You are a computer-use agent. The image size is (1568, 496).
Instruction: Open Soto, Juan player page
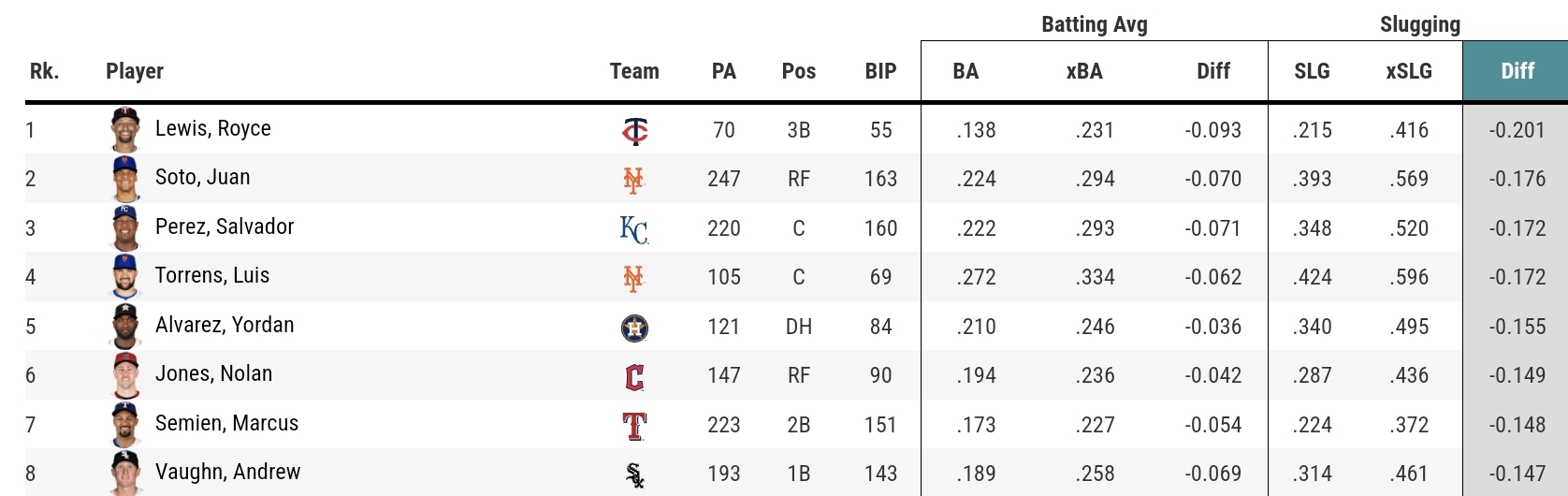202,178
